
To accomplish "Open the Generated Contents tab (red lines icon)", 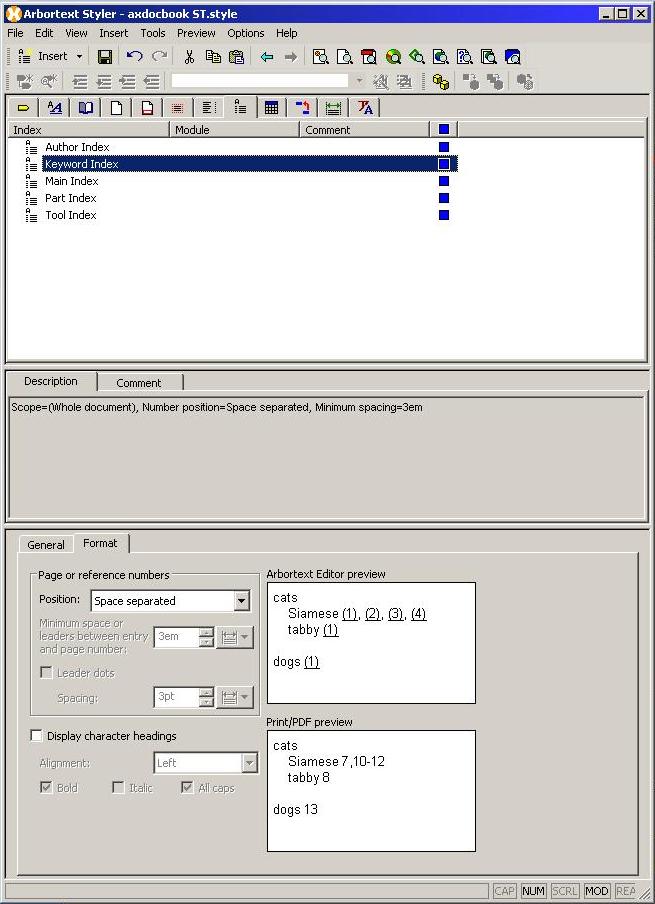I will pos(178,108).
